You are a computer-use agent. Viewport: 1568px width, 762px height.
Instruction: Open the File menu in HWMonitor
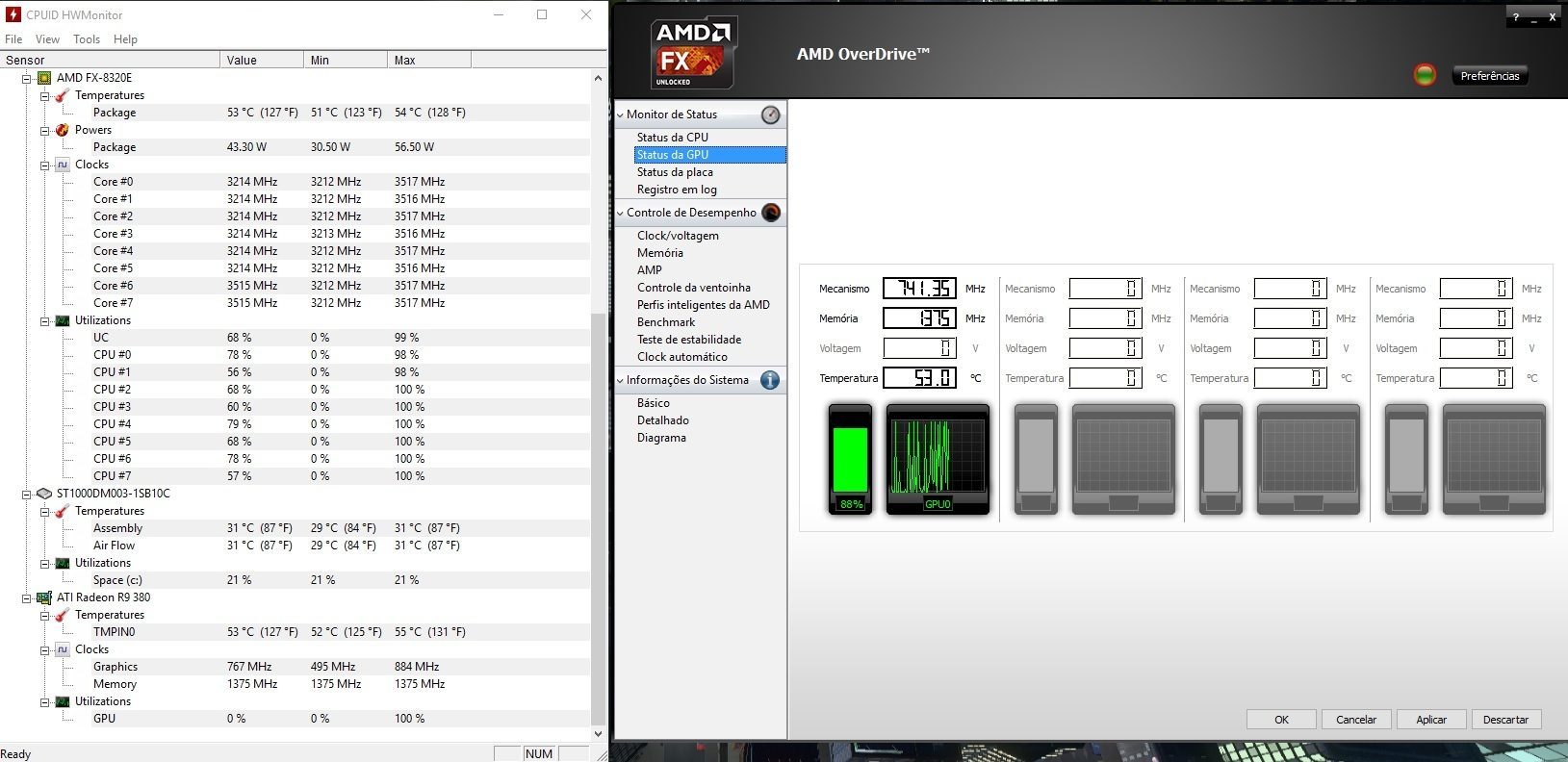(x=13, y=39)
